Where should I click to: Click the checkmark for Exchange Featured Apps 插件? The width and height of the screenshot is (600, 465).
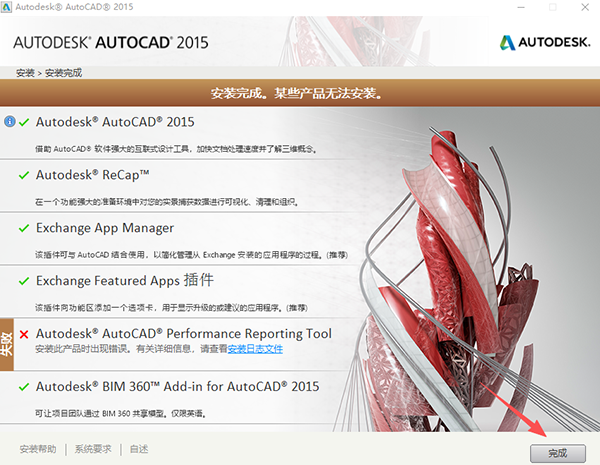point(24,281)
